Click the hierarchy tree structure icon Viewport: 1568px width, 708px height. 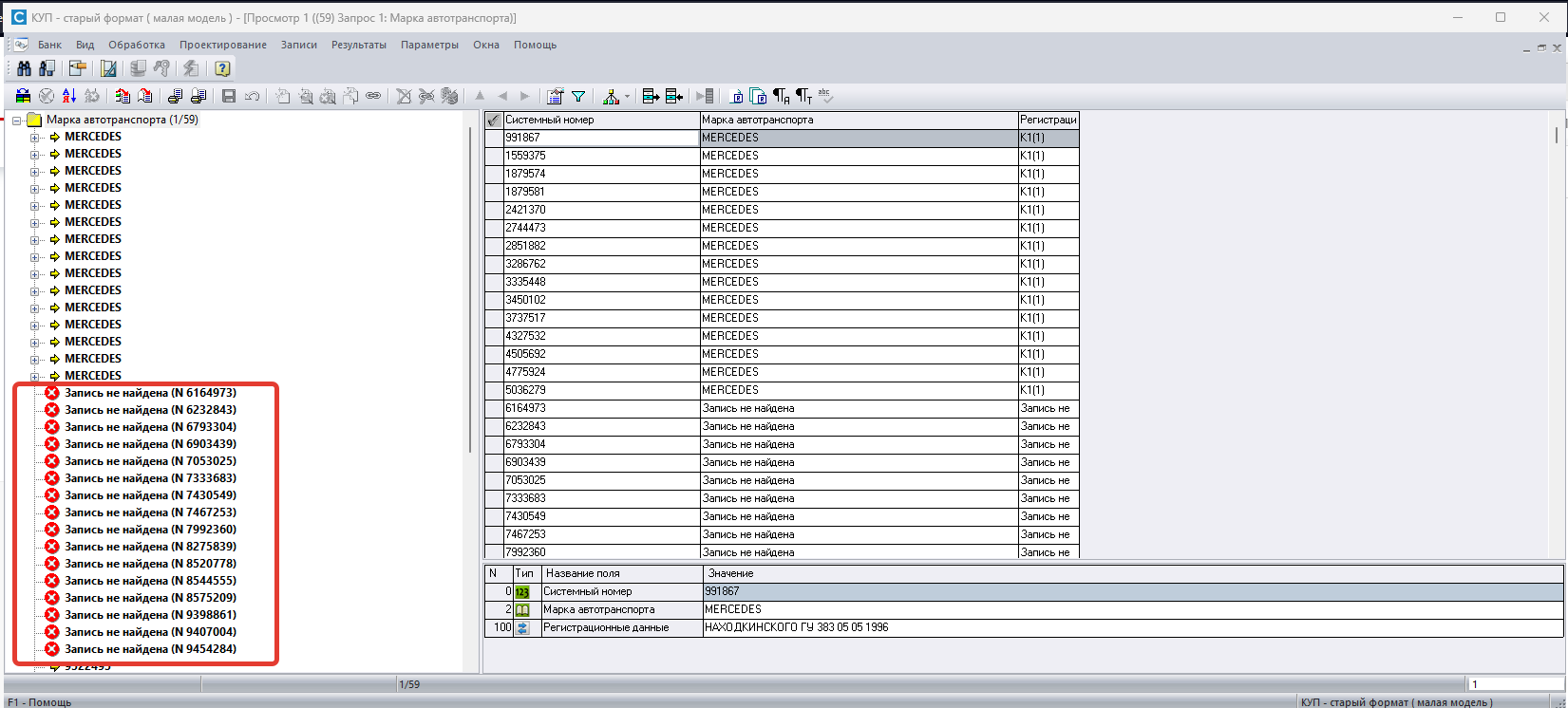611,96
